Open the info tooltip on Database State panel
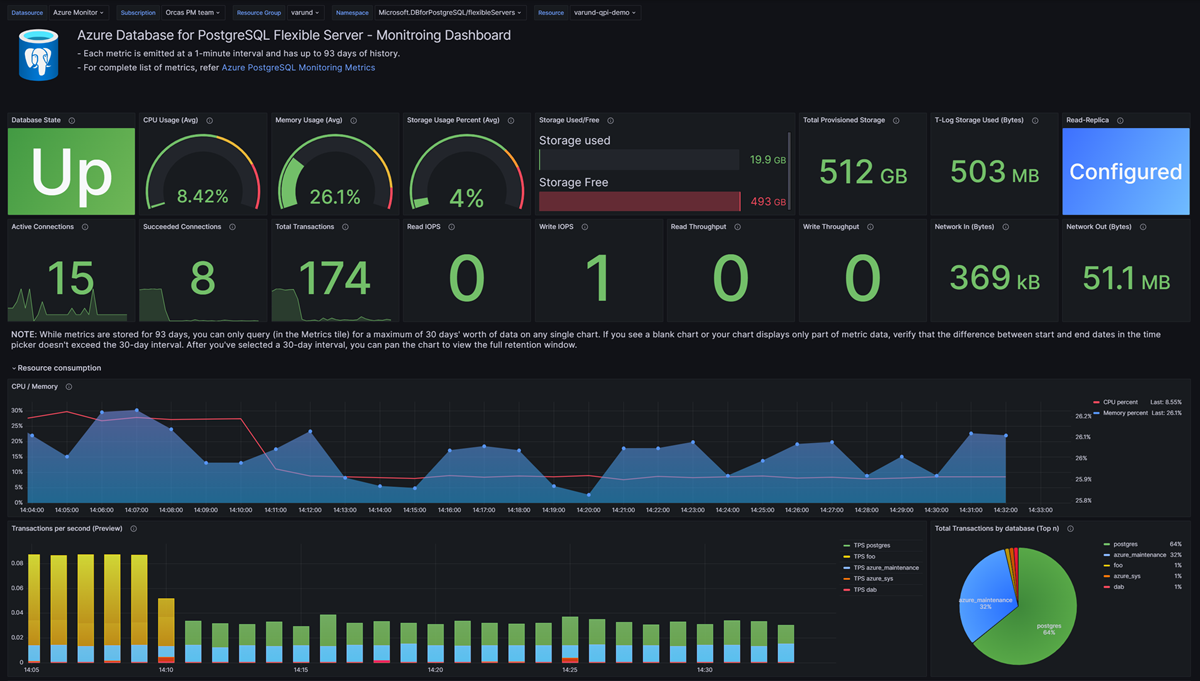 71,119
